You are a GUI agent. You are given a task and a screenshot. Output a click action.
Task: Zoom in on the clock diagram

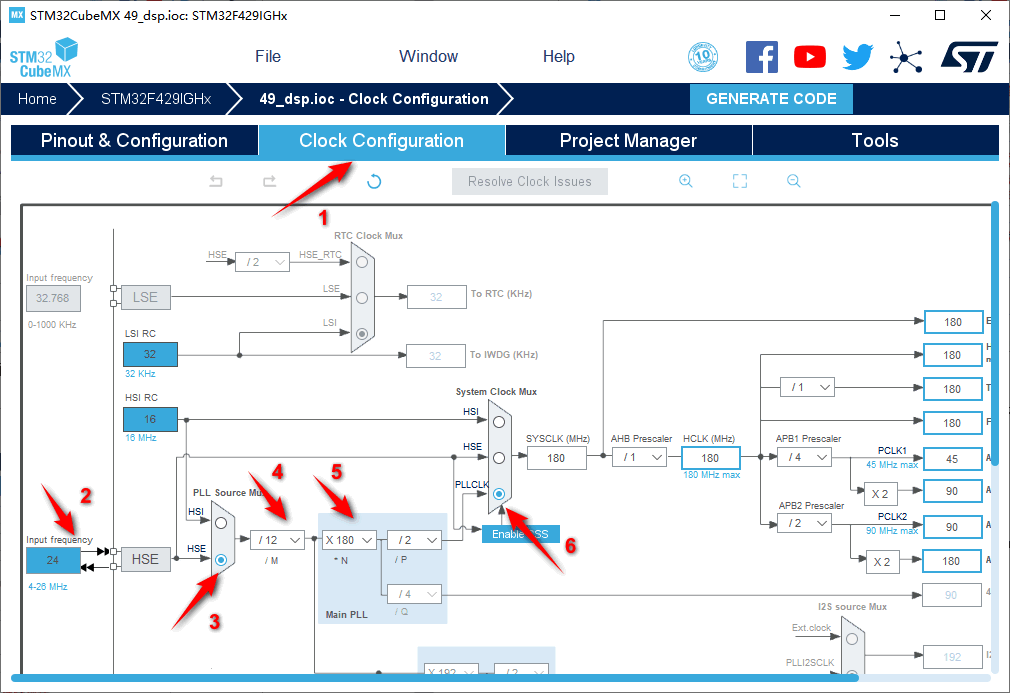point(686,181)
